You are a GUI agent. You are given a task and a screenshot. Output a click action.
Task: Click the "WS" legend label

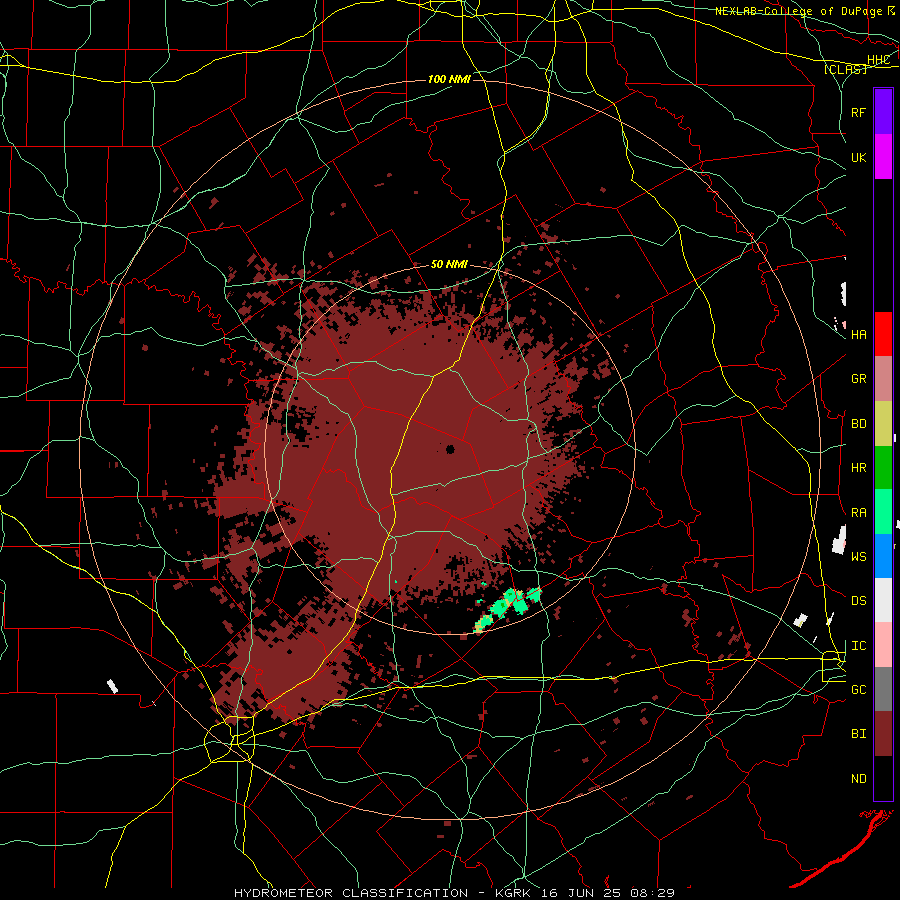click(x=858, y=557)
